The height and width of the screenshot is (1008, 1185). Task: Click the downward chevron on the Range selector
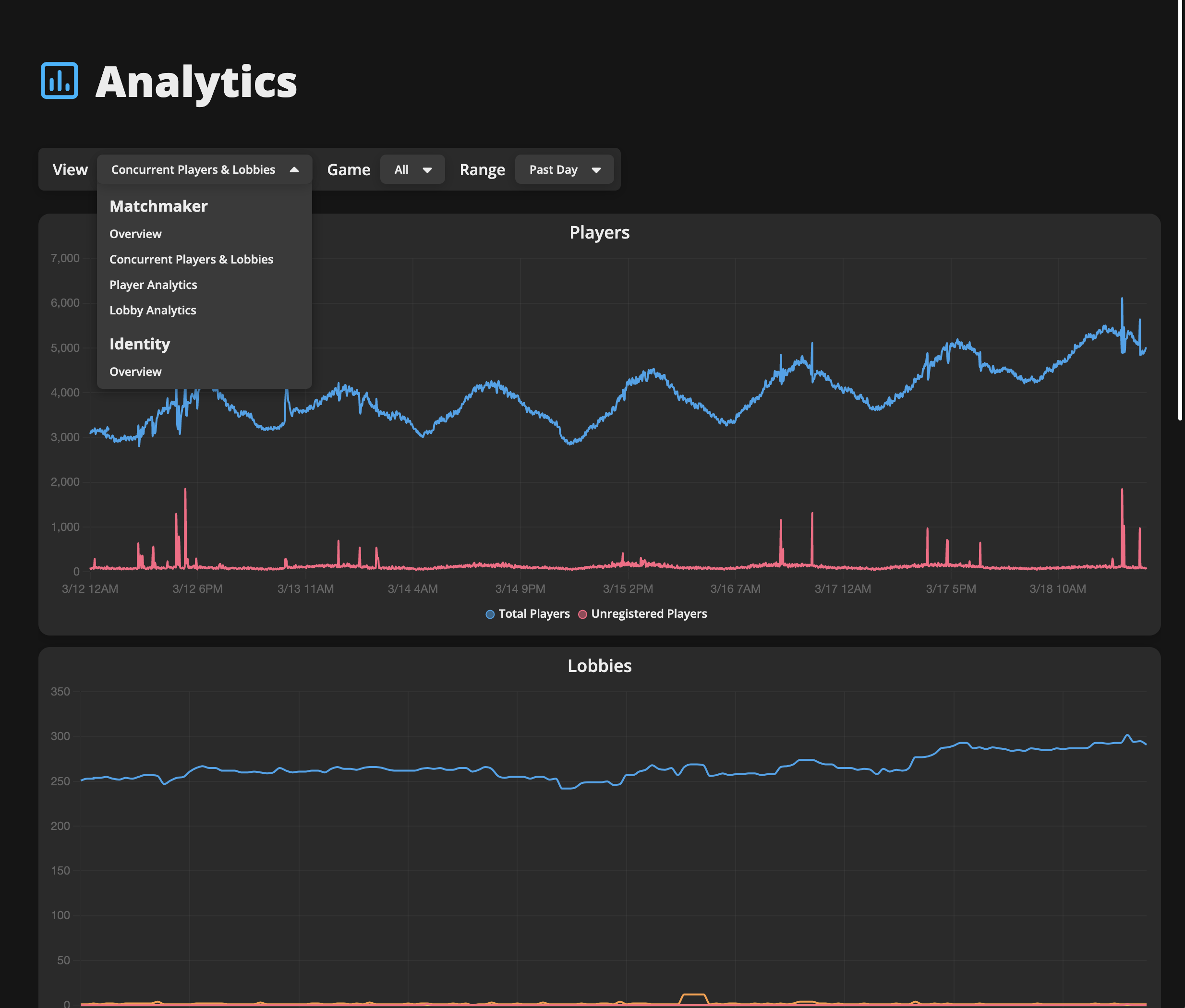click(x=596, y=169)
